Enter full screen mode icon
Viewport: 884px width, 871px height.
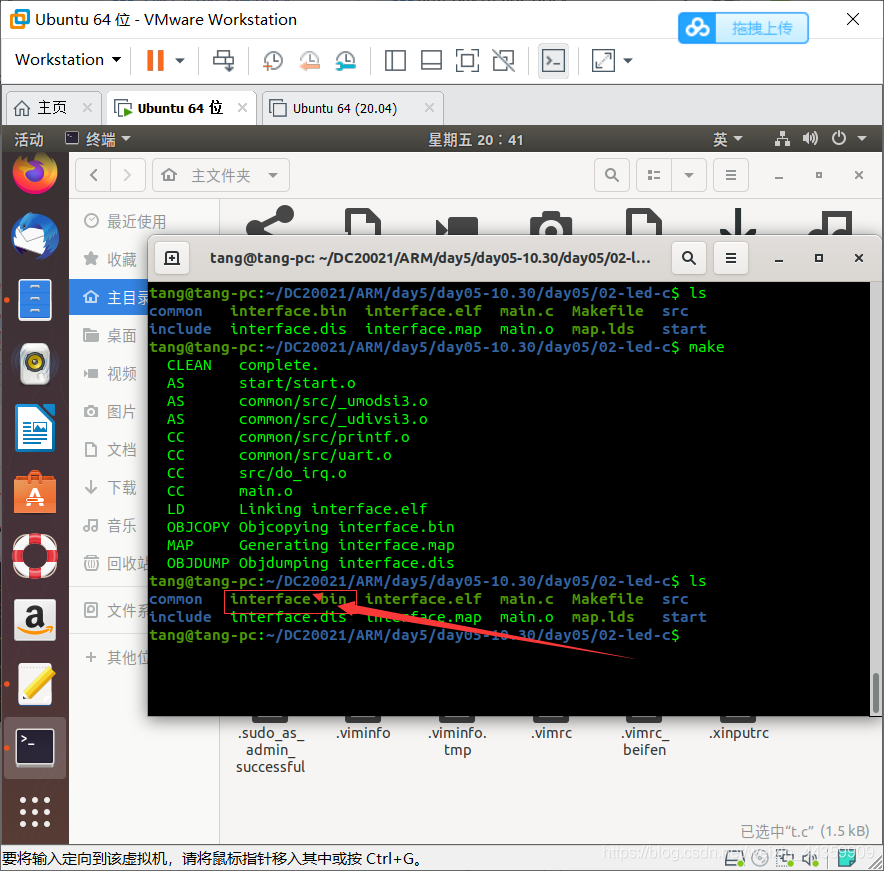(x=467, y=60)
